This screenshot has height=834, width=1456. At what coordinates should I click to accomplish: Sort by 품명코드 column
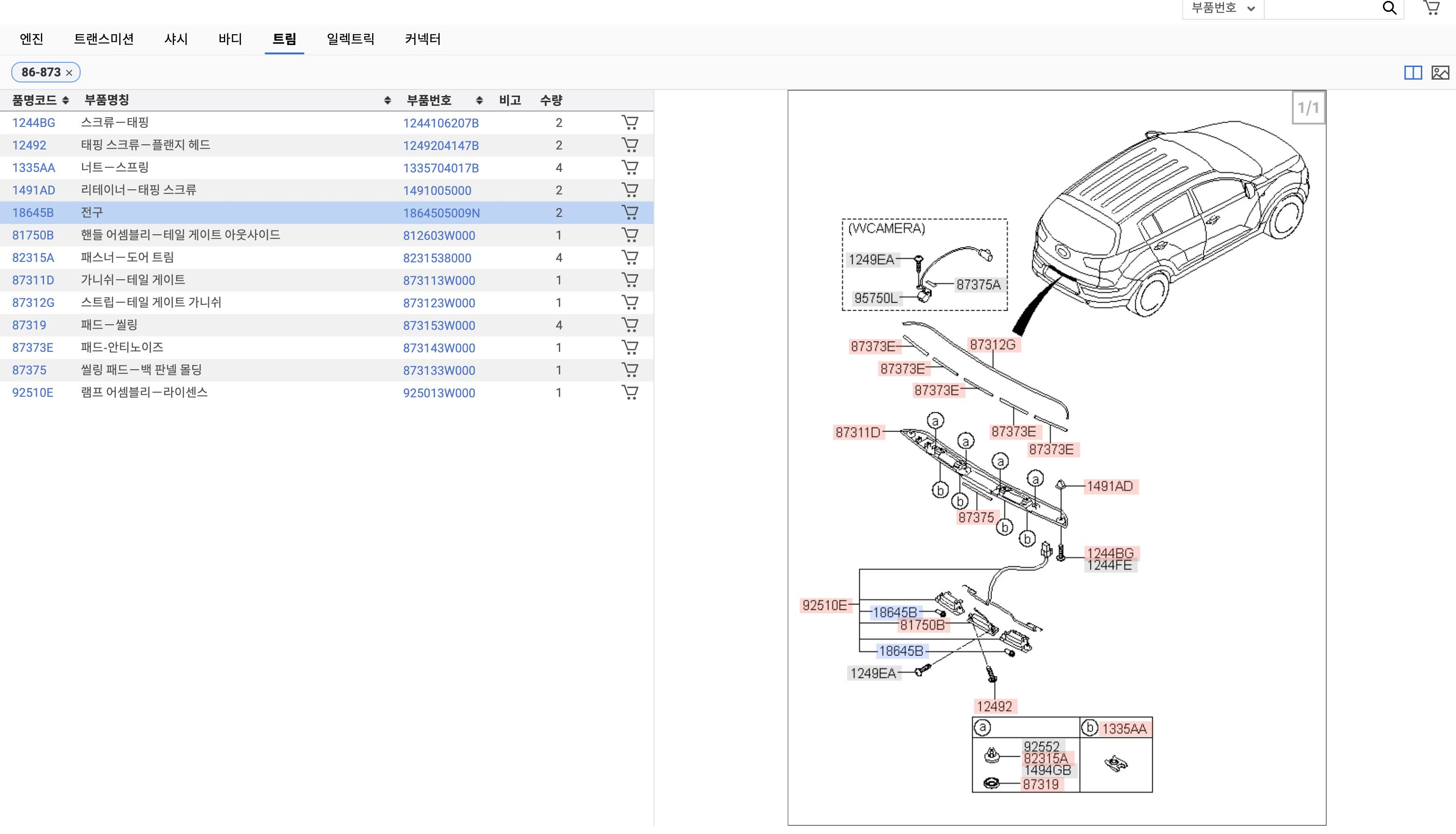65,100
